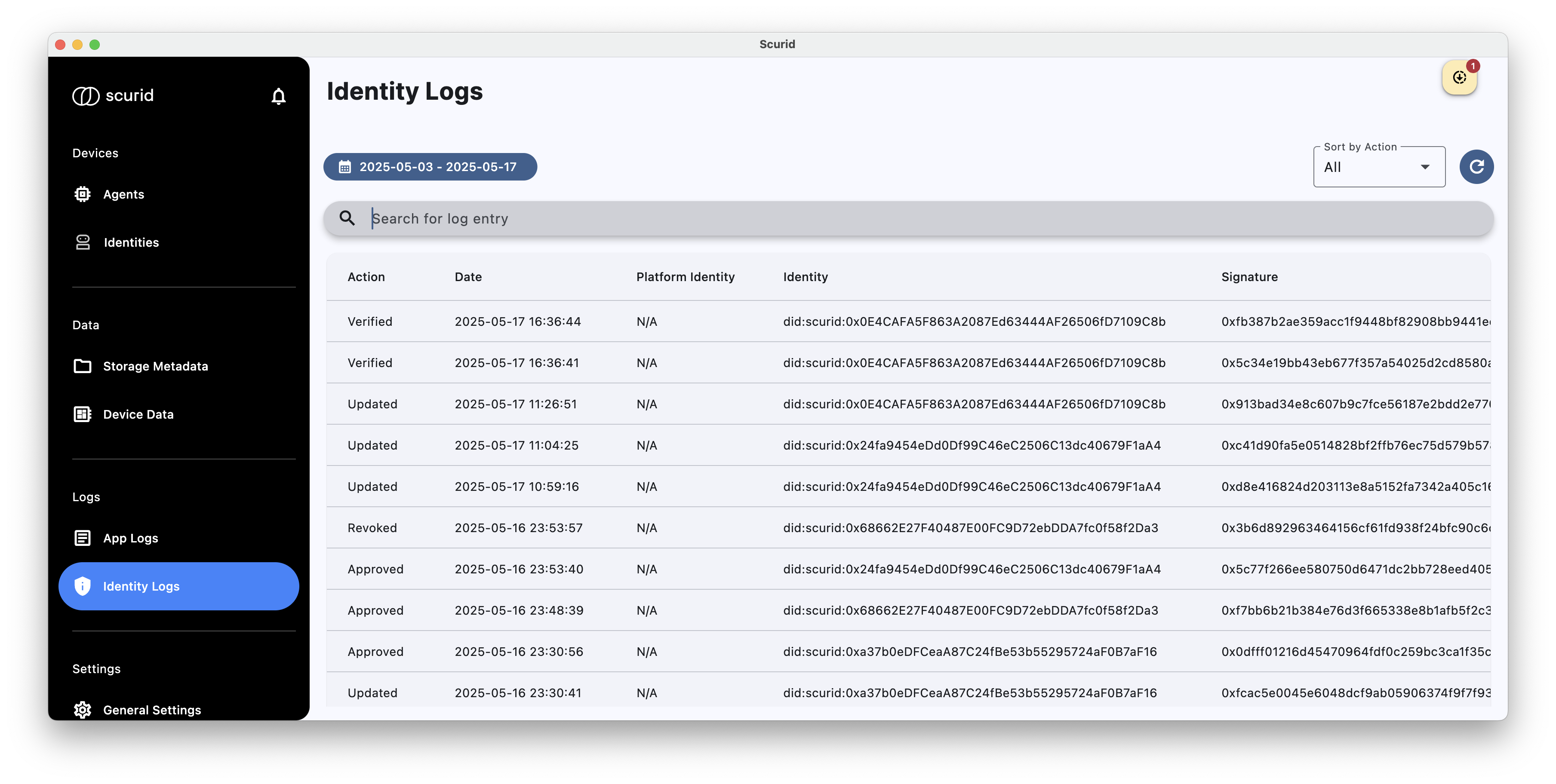Click the Platform Identity column header
1556x784 pixels.
pyautogui.click(x=686, y=276)
